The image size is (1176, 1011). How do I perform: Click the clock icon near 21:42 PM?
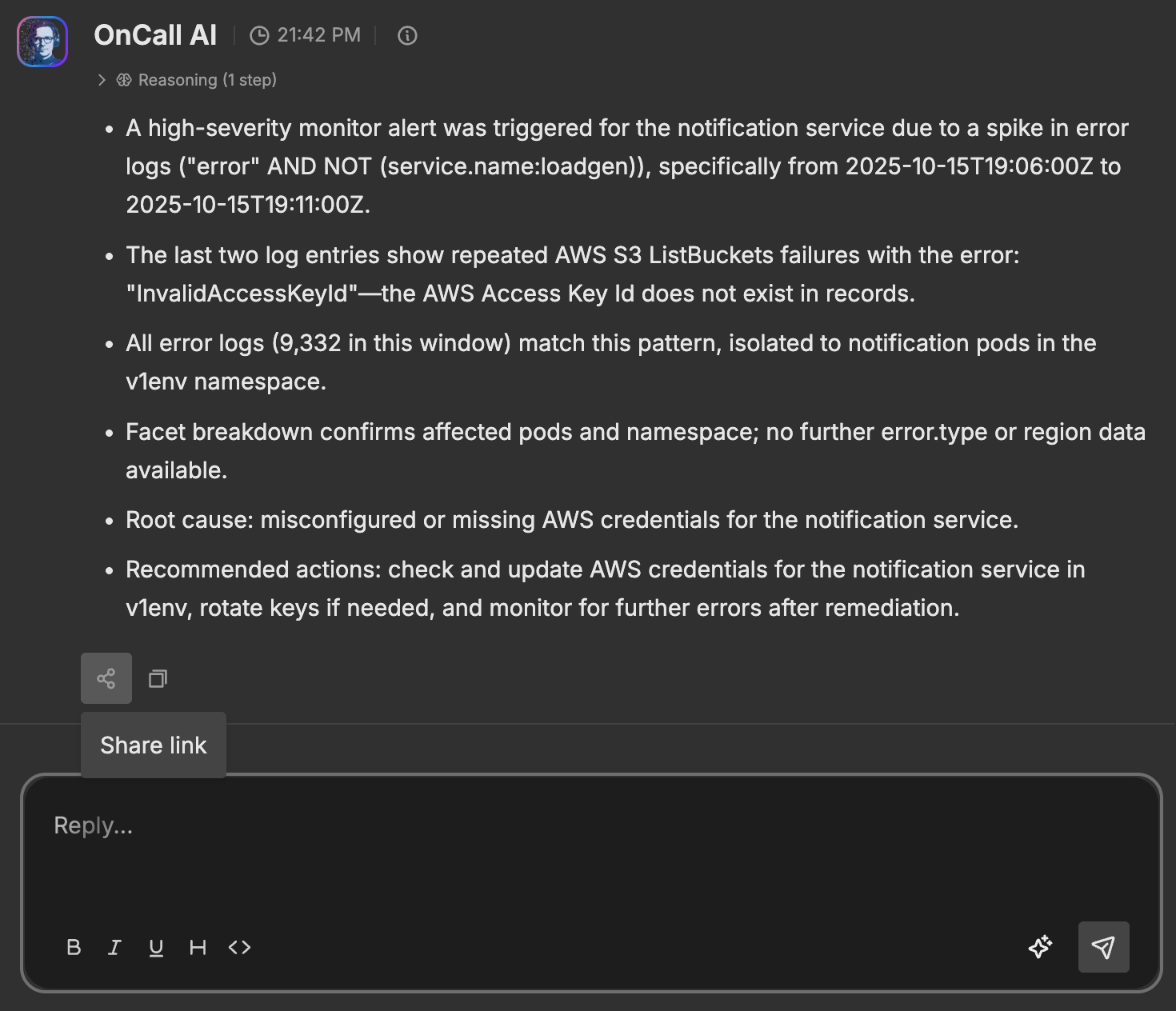(x=258, y=34)
